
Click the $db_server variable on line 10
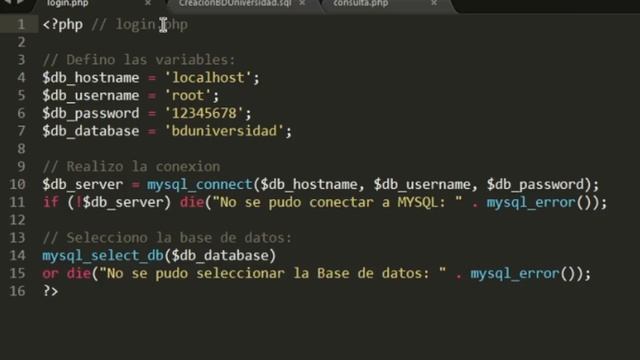(x=83, y=184)
